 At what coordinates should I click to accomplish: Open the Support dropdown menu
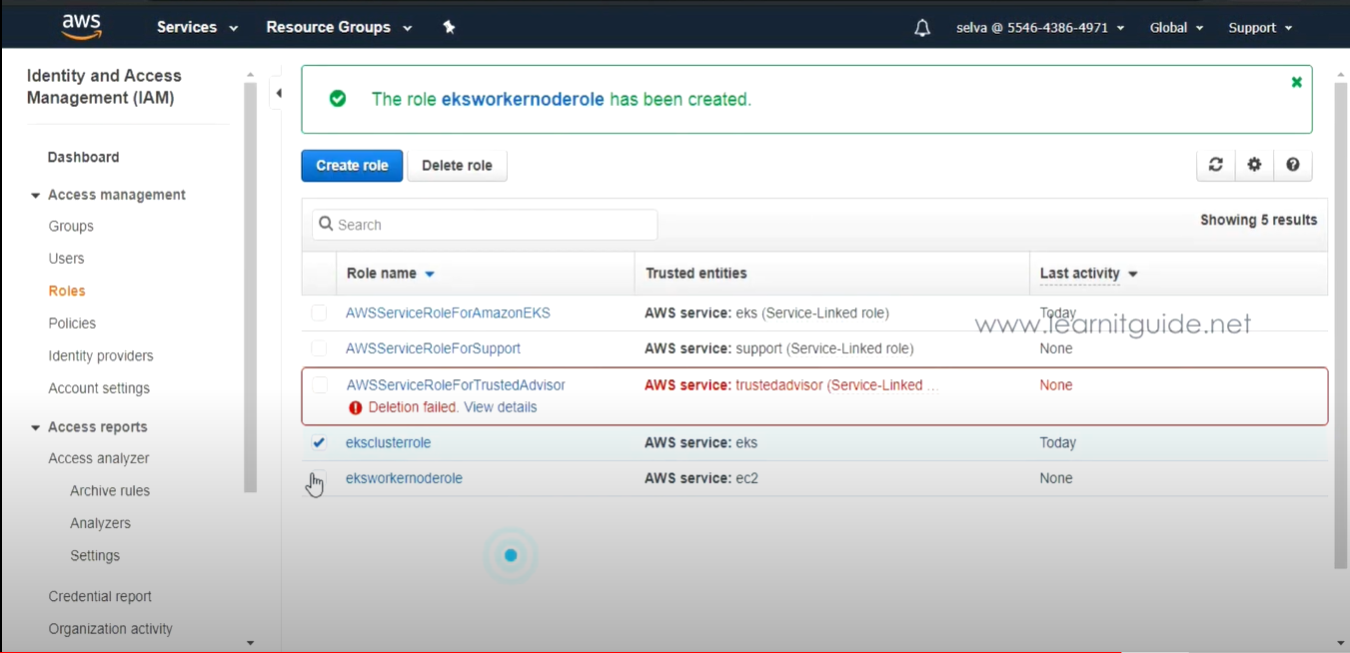pyautogui.click(x=1260, y=28)
